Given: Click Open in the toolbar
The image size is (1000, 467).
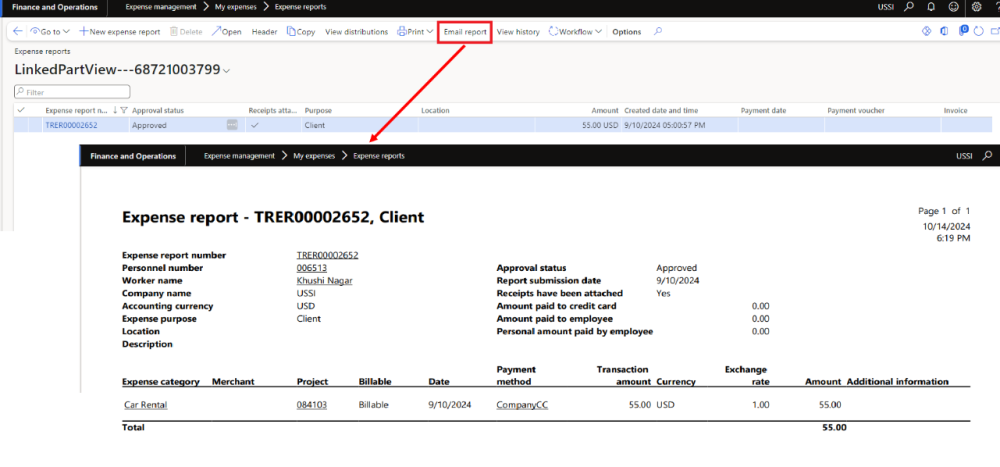Looking at the screenshot, I should click(x=226, y=32).
